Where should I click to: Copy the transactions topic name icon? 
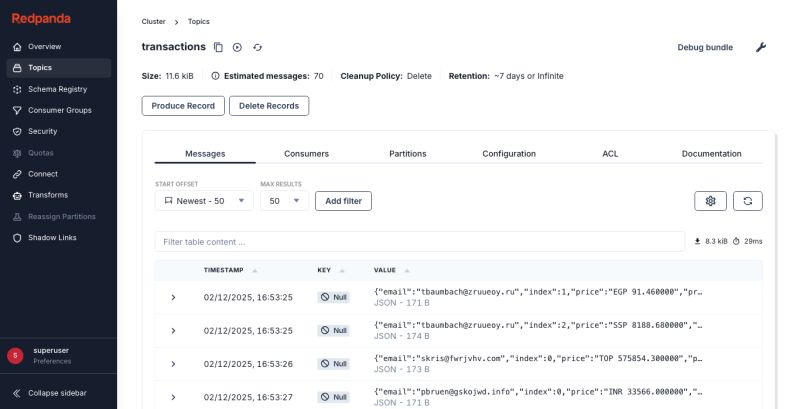coord(218,47)
